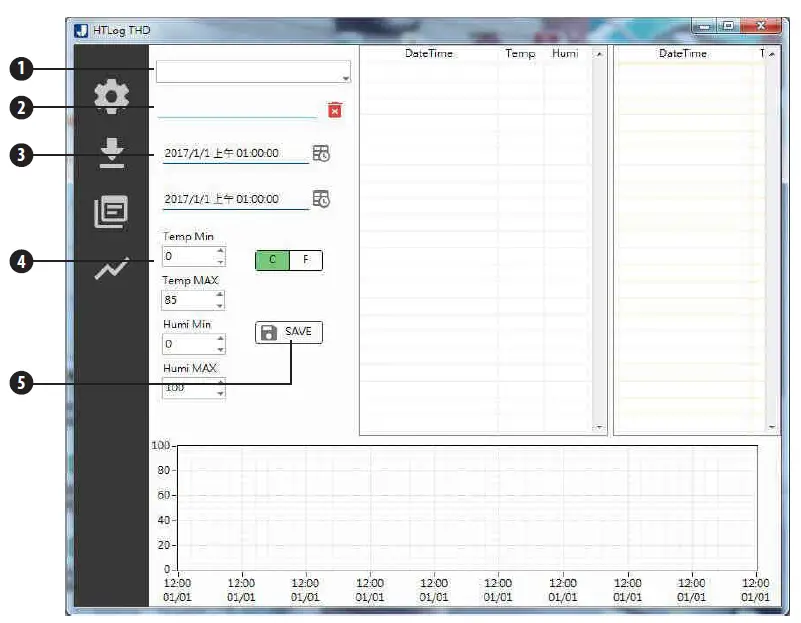Click the floppy disk icon on the SAVE button
Screen dimensions: 801x623
tap(266, 332)
